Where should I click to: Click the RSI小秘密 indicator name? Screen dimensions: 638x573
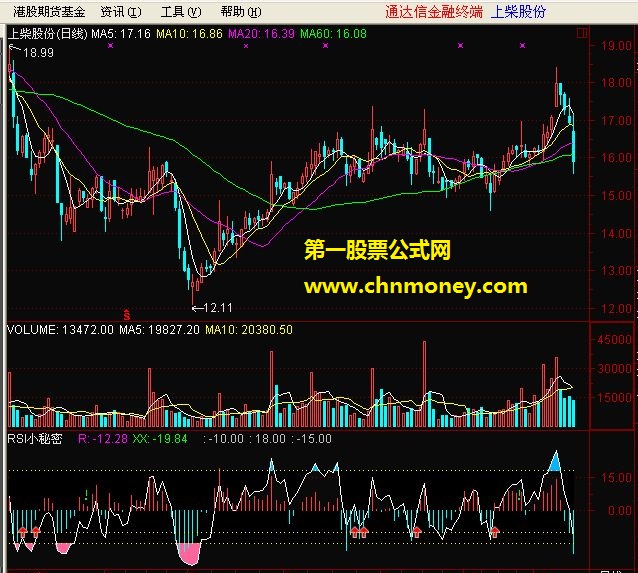pyautogui.click(x=35, y=438)
